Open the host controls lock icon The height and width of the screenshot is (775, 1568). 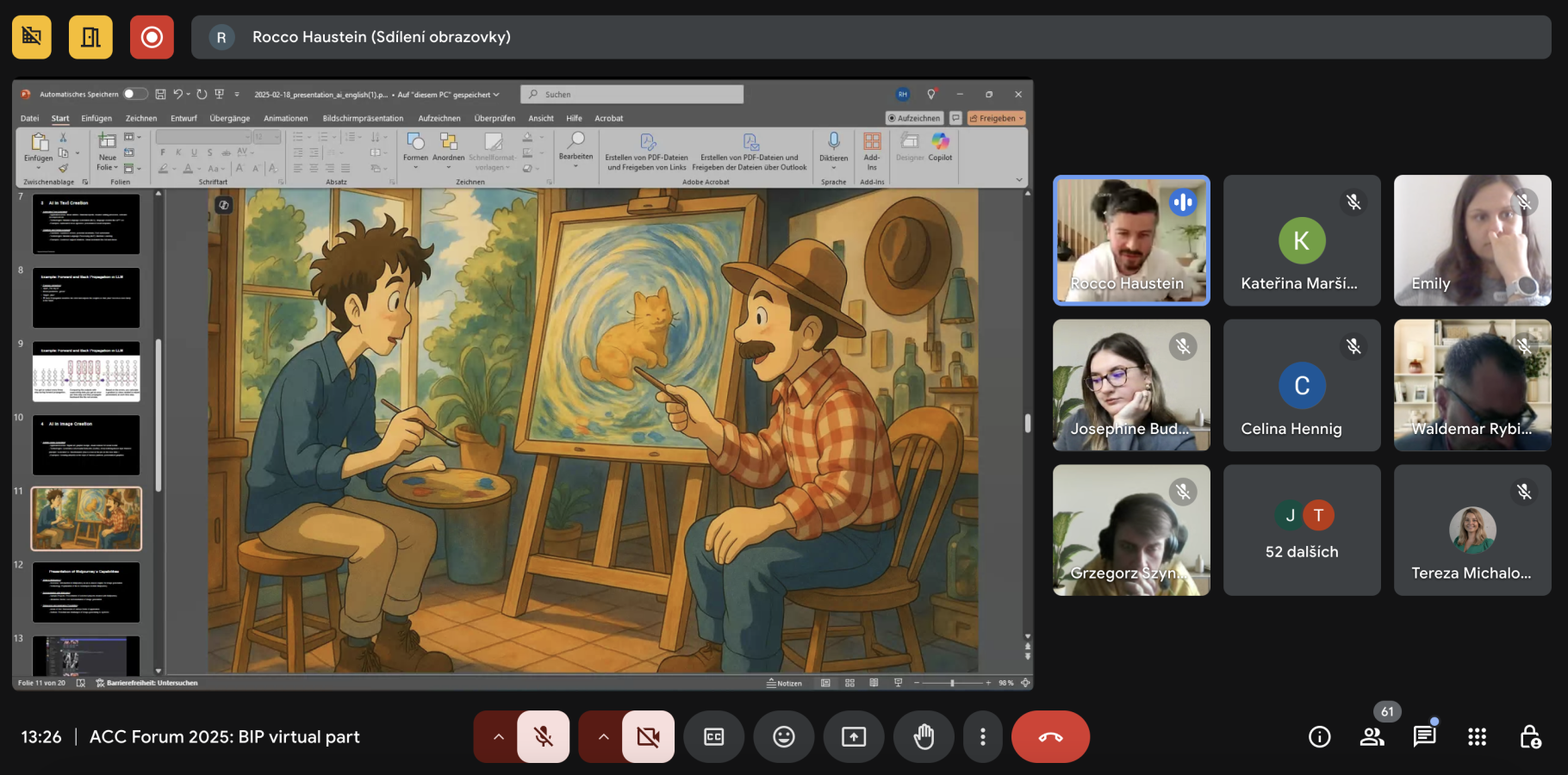tap(1529, 737)
